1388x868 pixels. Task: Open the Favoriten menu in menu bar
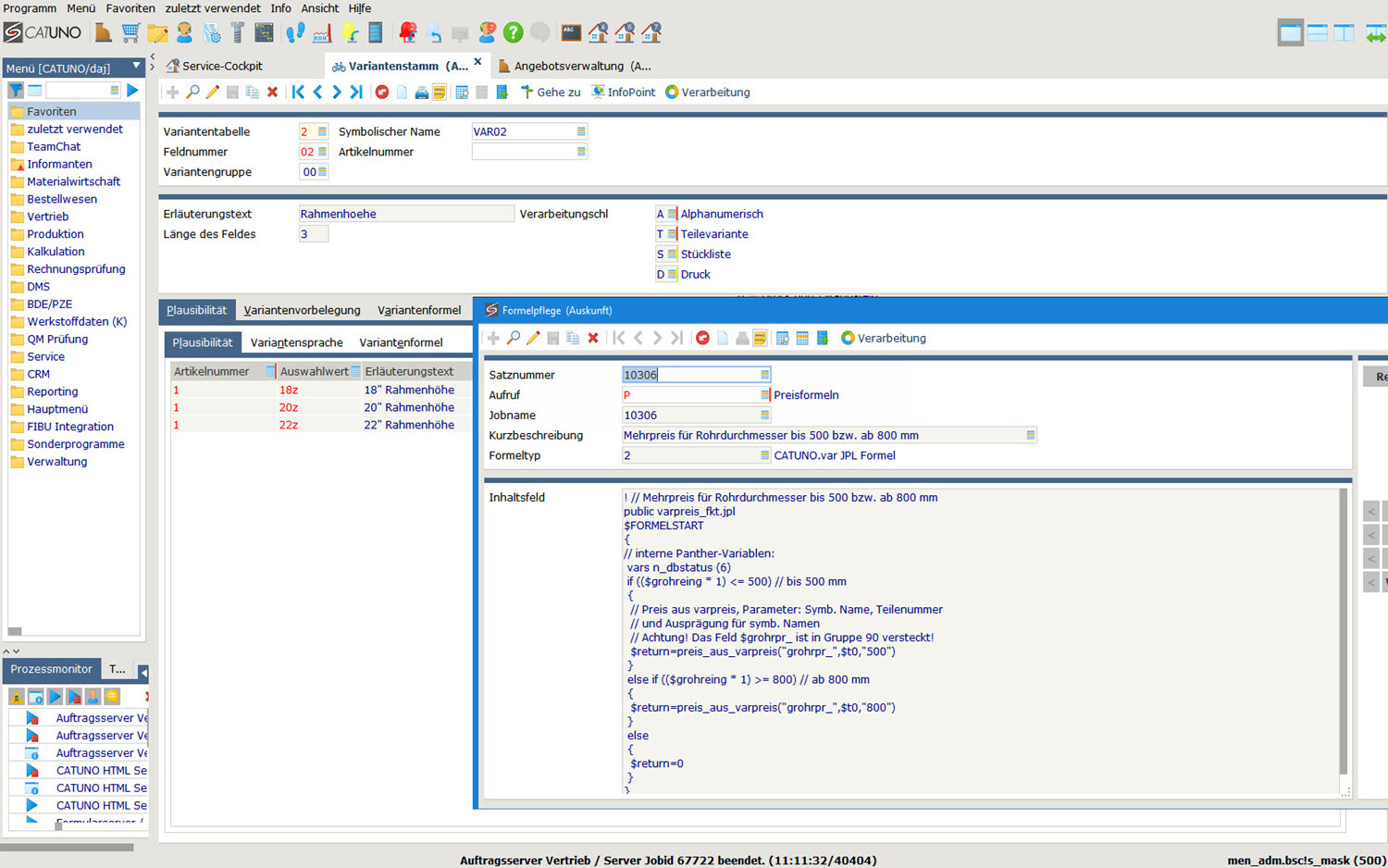130,8
